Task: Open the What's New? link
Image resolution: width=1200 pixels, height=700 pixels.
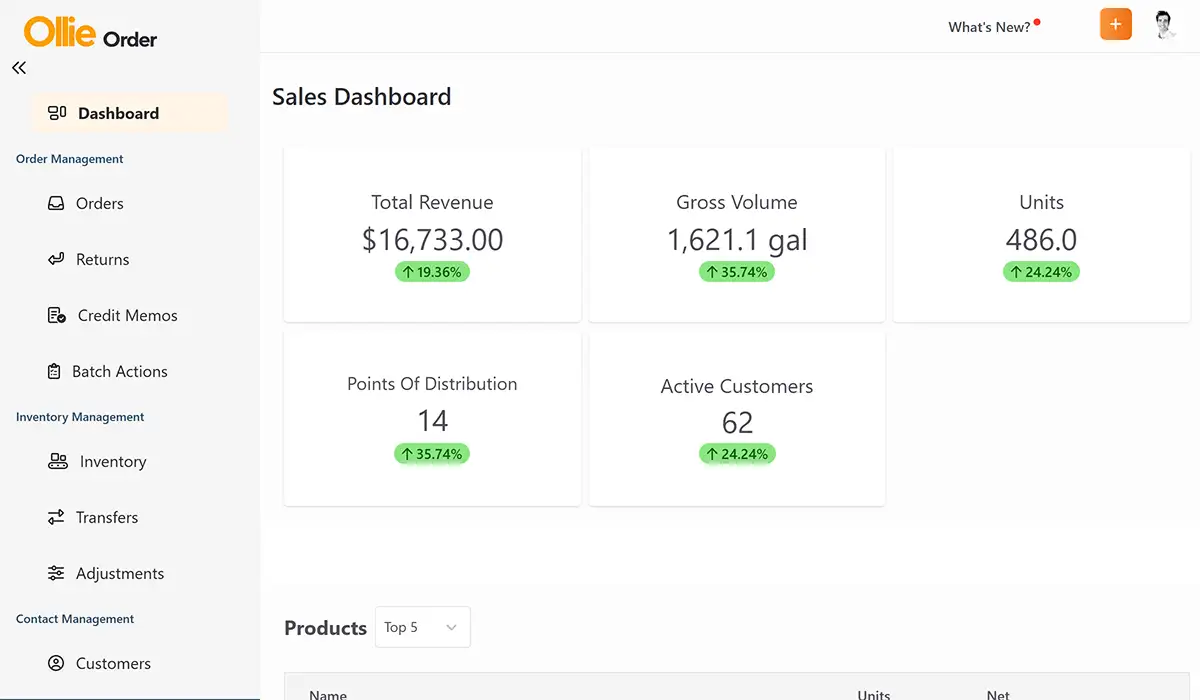Action: [x=988, y=27]
